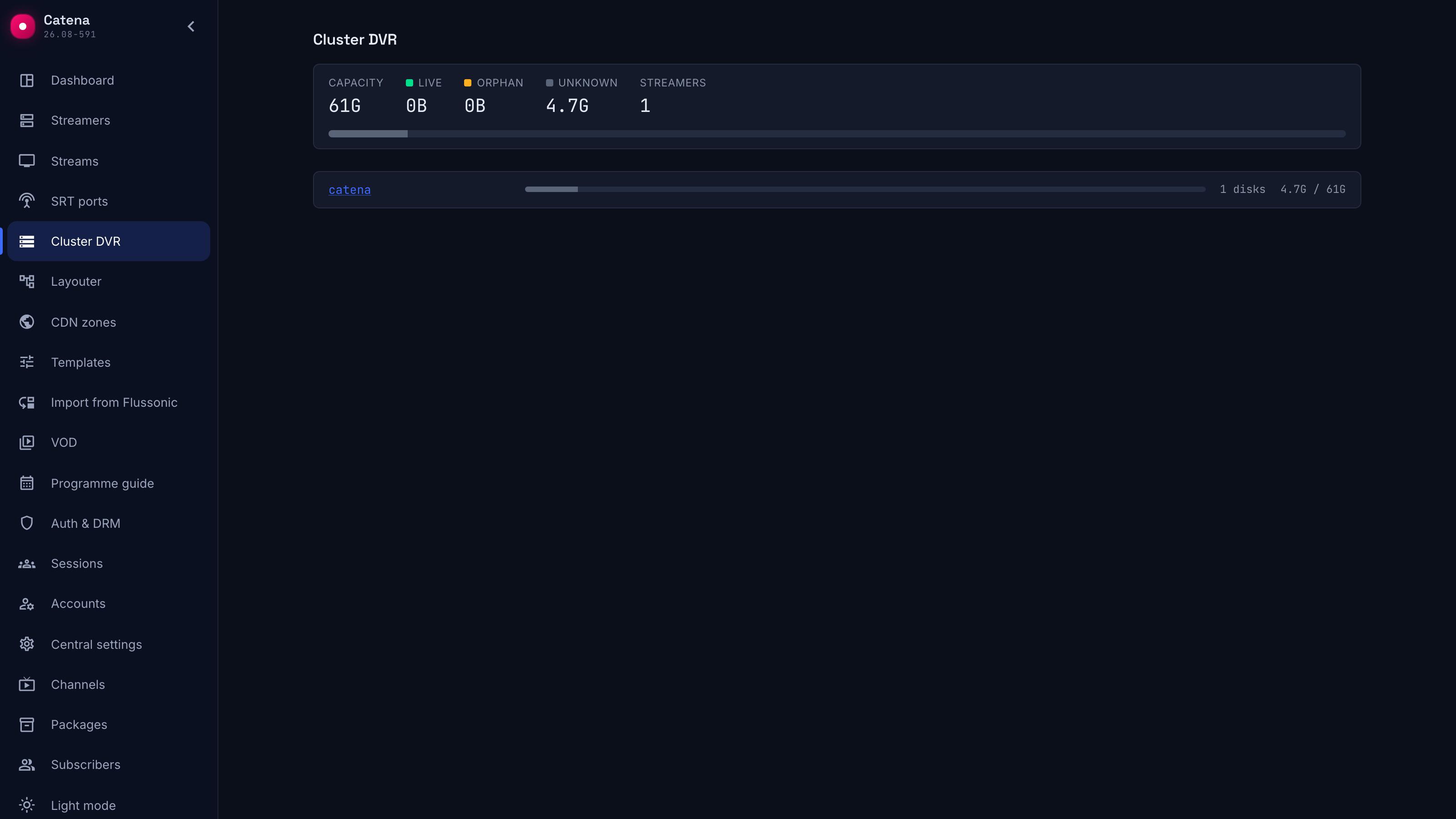
Task: Click the Packages box icon
Action: pyautogui.click(x=26, y=725)
